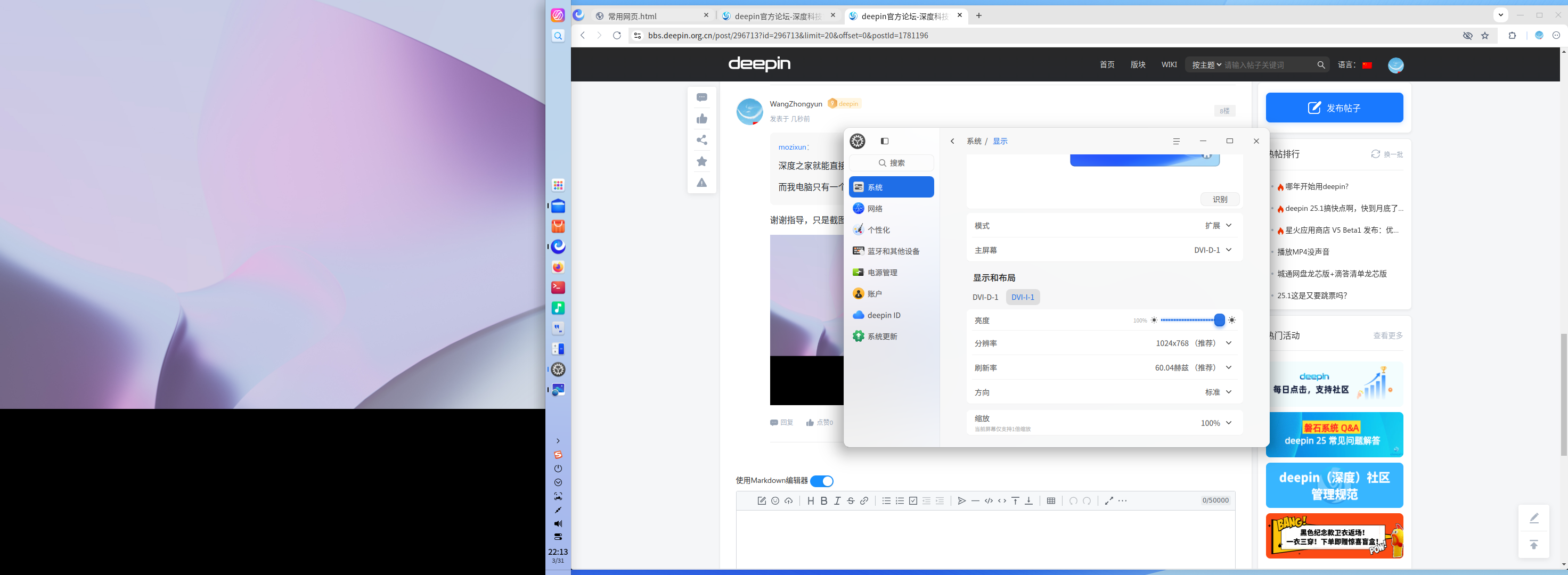Select the code block icon in the editor

coord(988,501)
